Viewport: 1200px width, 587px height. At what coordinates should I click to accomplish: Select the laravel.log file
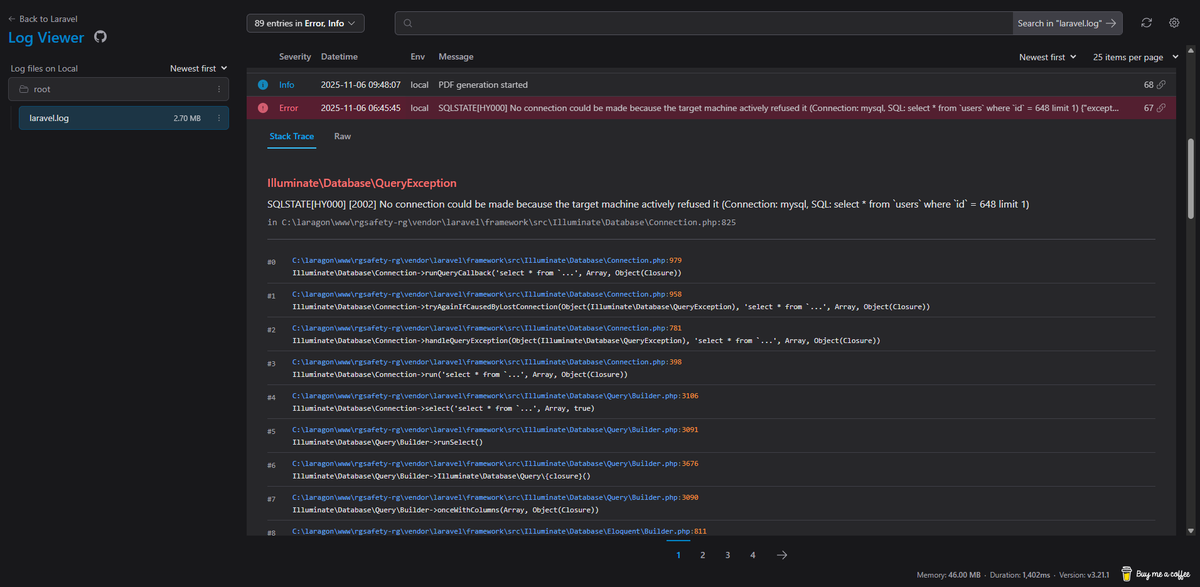124,118
